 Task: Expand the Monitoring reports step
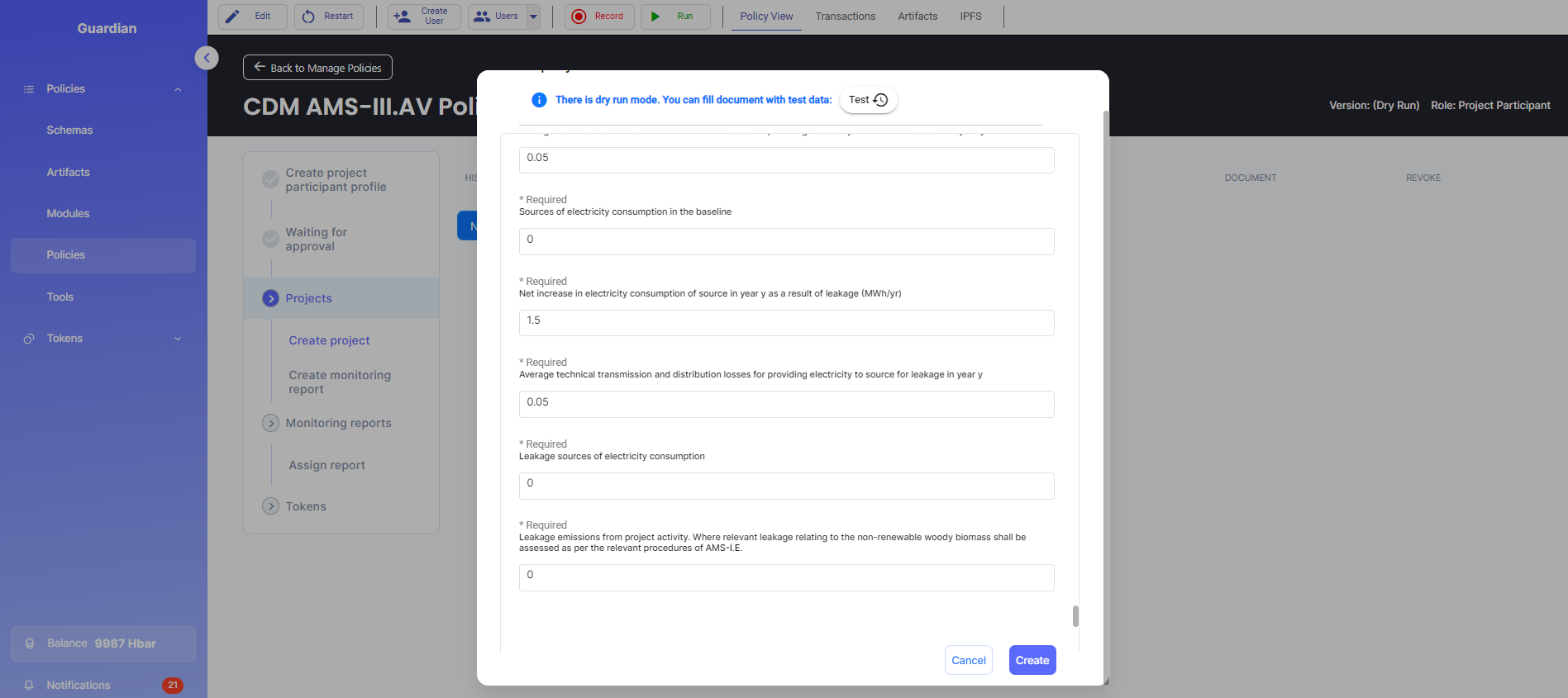(270, 423)
